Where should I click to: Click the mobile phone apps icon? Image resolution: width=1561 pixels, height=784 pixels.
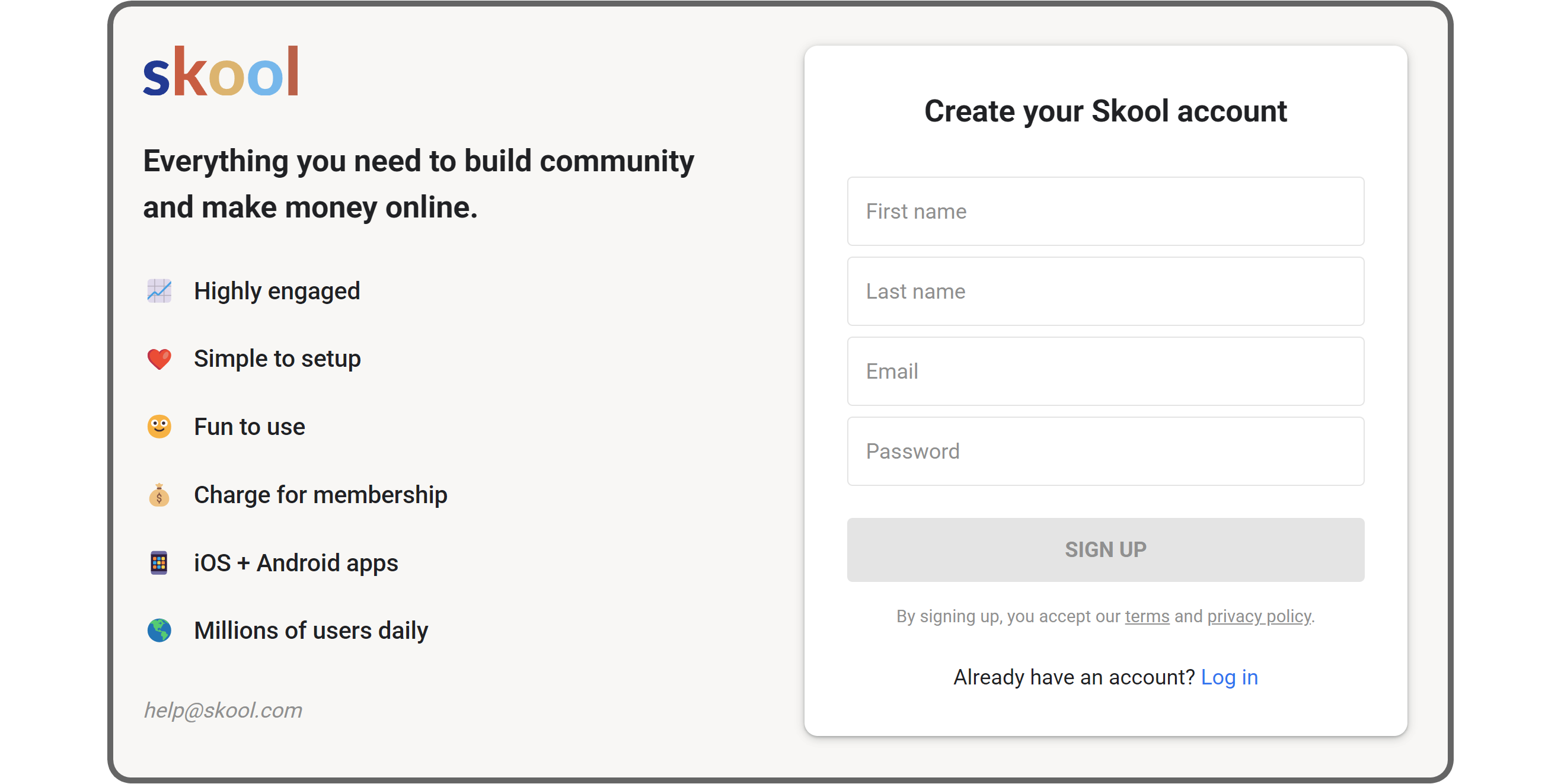point(159,563)
